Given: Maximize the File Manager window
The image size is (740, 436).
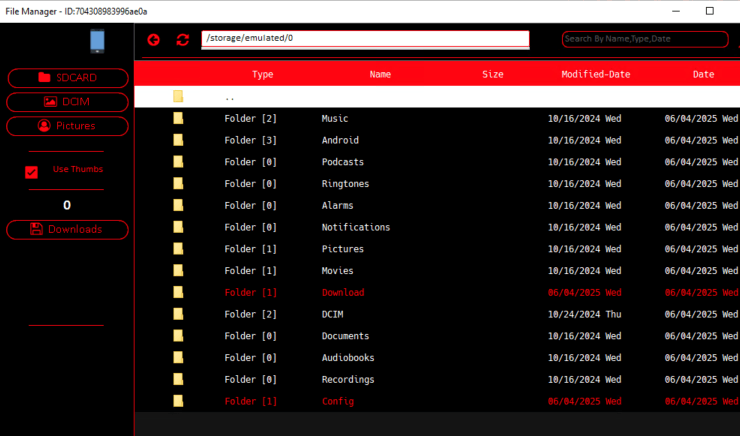Looking at the screenshot, I should [x=709, y=11].
